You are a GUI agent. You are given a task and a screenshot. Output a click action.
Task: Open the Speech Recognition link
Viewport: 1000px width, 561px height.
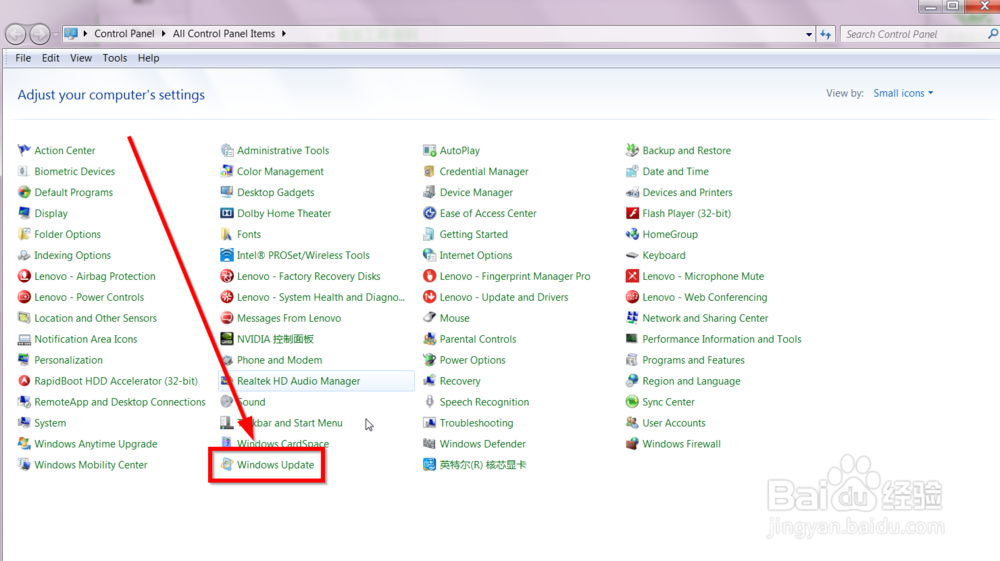coord(484,402)
